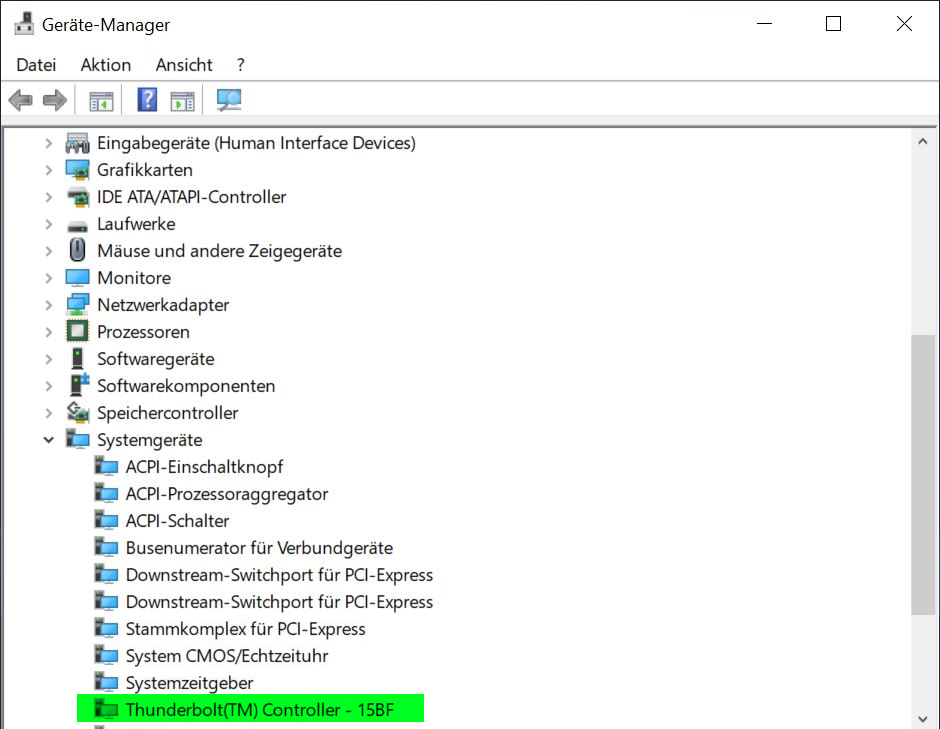Select the ACPI-Einschaltknopf entry
The width and height of the screenshot is (940, 729).
[204, 467]
